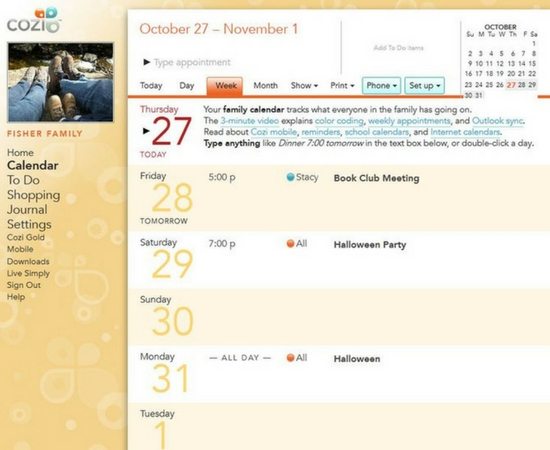Click the orange All dot on Halloween event

coord(290,358)
